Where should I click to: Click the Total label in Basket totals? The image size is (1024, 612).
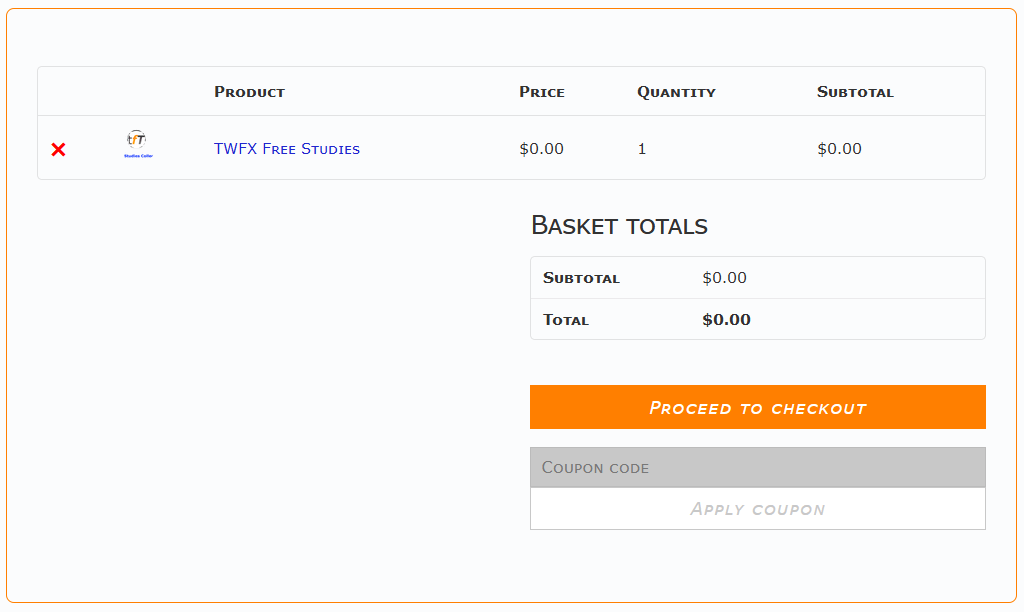pyautogui.click(x=566, y=320)
